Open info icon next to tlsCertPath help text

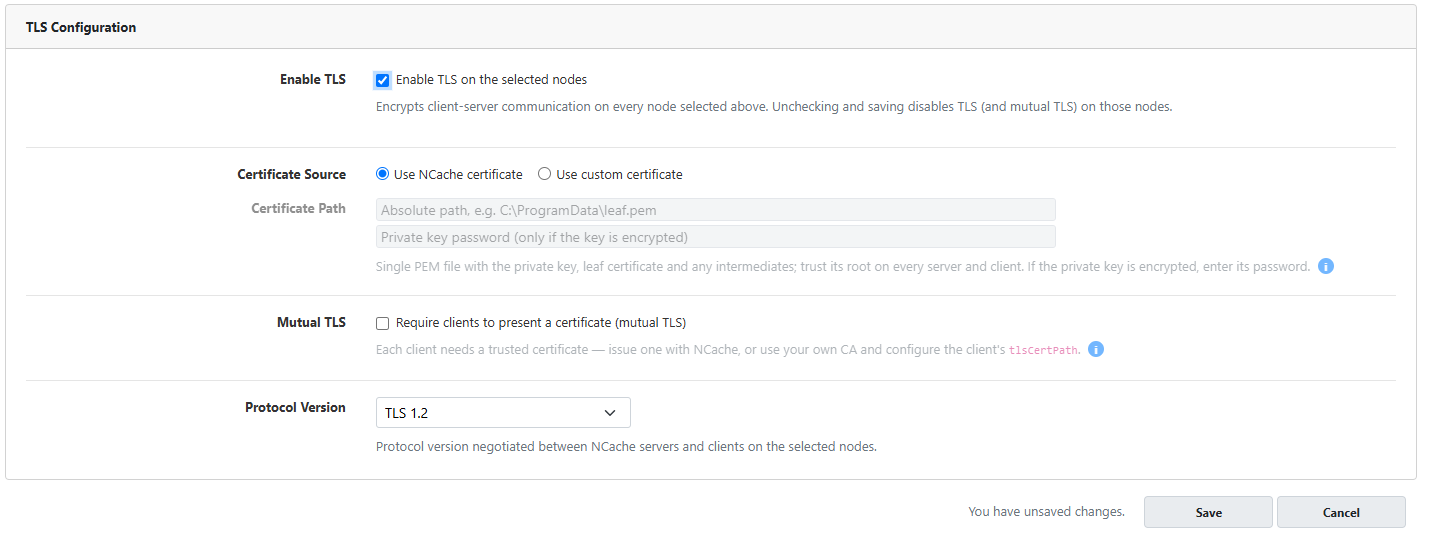[x=1096, y=350]
